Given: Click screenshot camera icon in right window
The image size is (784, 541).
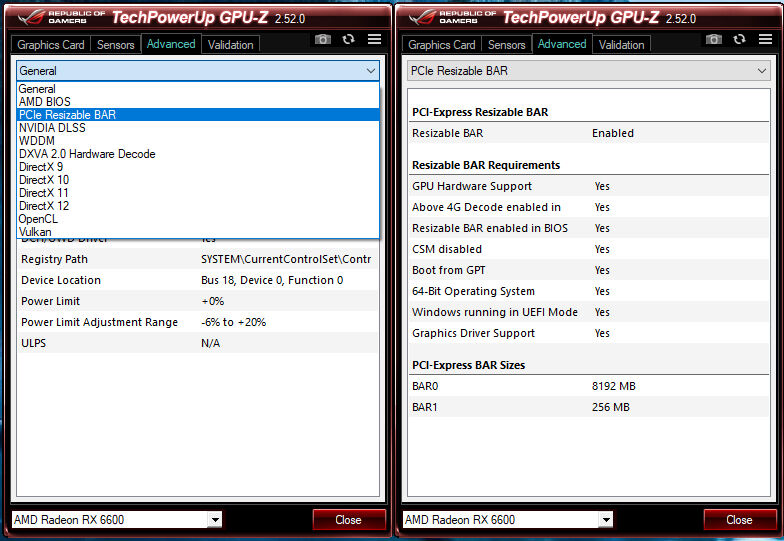Looking at the screenshot, I should 714,39.
